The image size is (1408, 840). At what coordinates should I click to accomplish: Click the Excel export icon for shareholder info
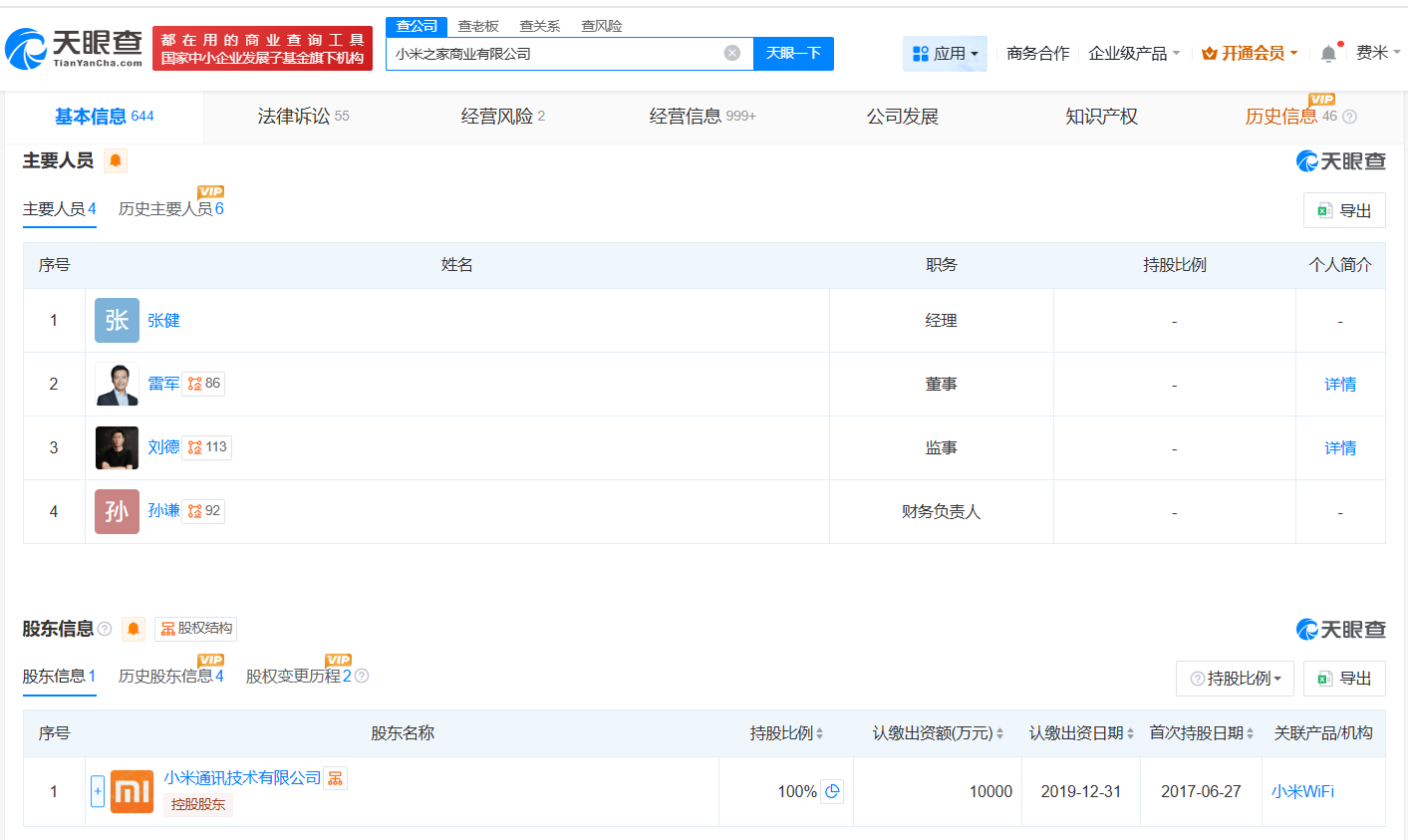1343,678
